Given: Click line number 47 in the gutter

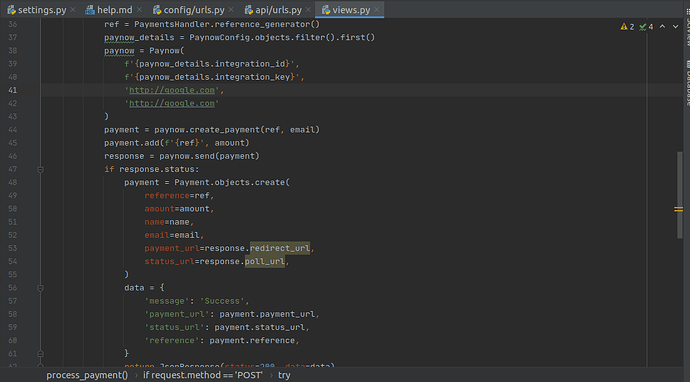Looking at the screenshot, I should tap(12, 169).
